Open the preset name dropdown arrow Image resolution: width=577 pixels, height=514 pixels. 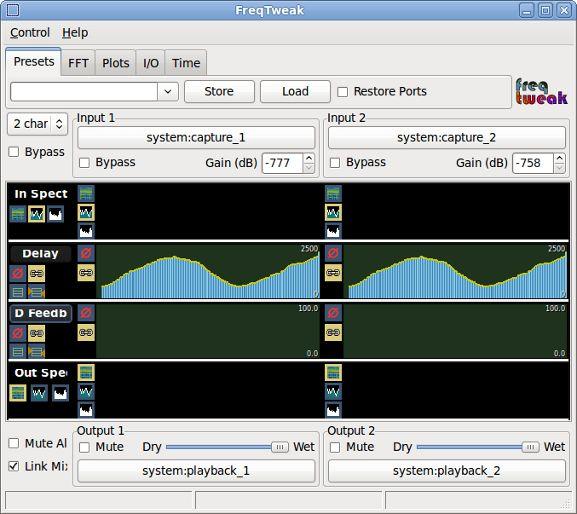coord(168,92)
